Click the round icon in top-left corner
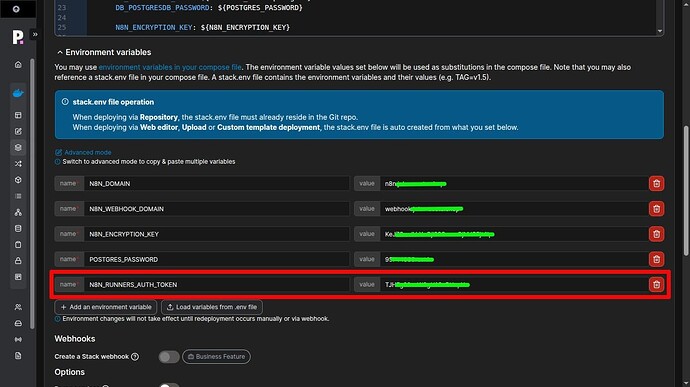Screen dimensions: 690x387 (x=16, y=9)
